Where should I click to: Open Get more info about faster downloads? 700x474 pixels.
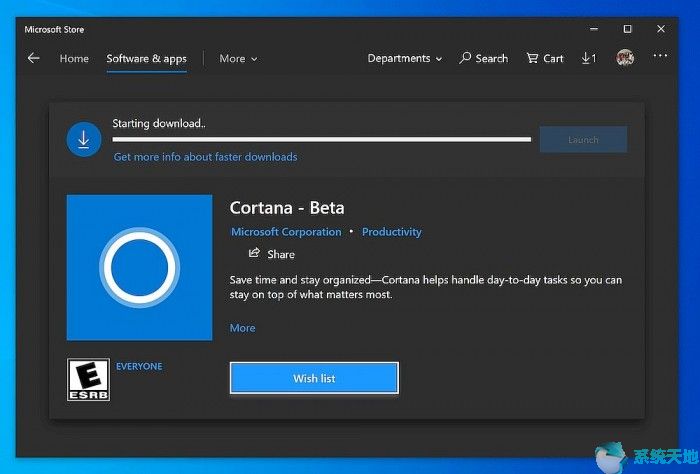[x=205, y=157]
